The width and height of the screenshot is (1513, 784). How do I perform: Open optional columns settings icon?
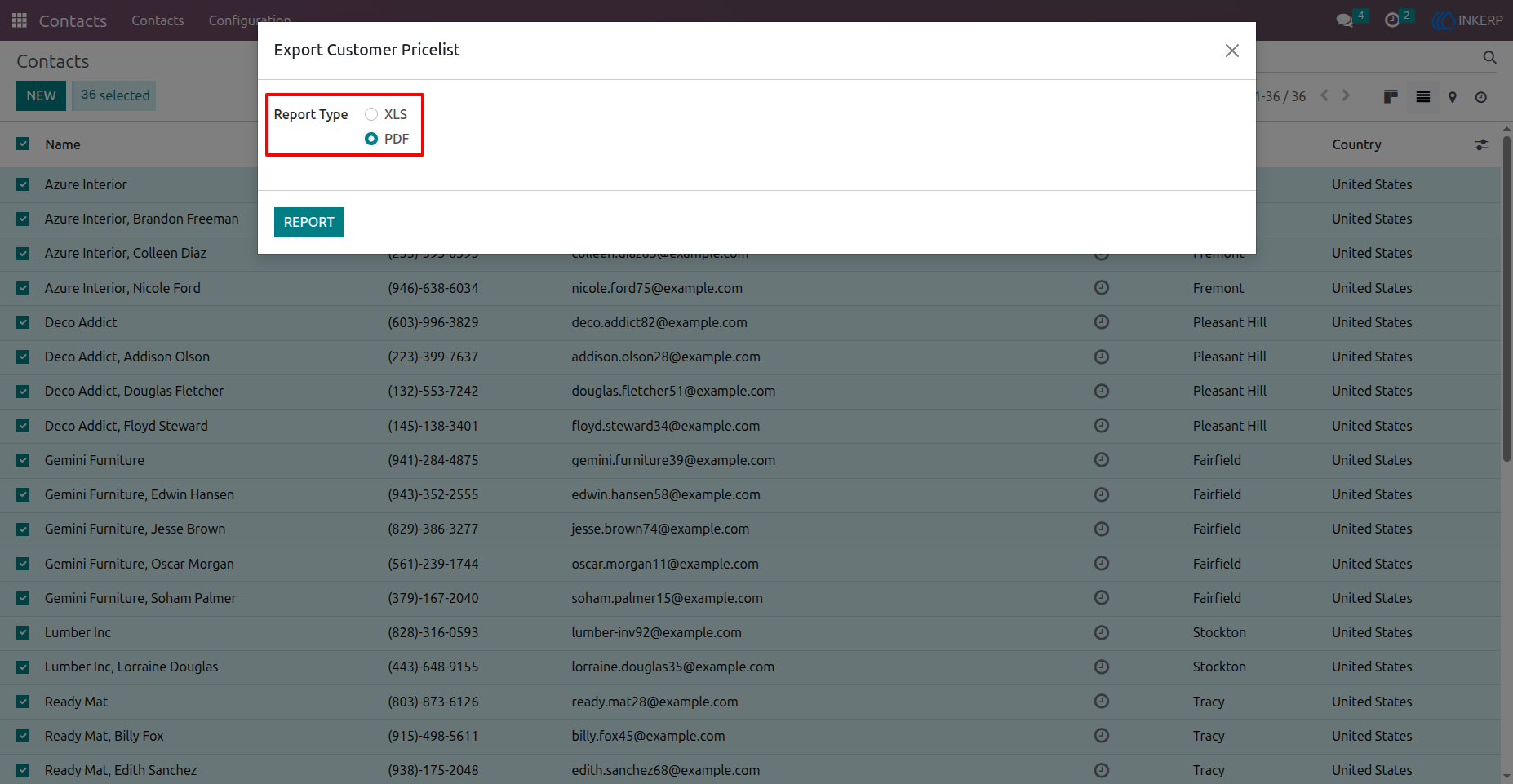[1481, 144]
